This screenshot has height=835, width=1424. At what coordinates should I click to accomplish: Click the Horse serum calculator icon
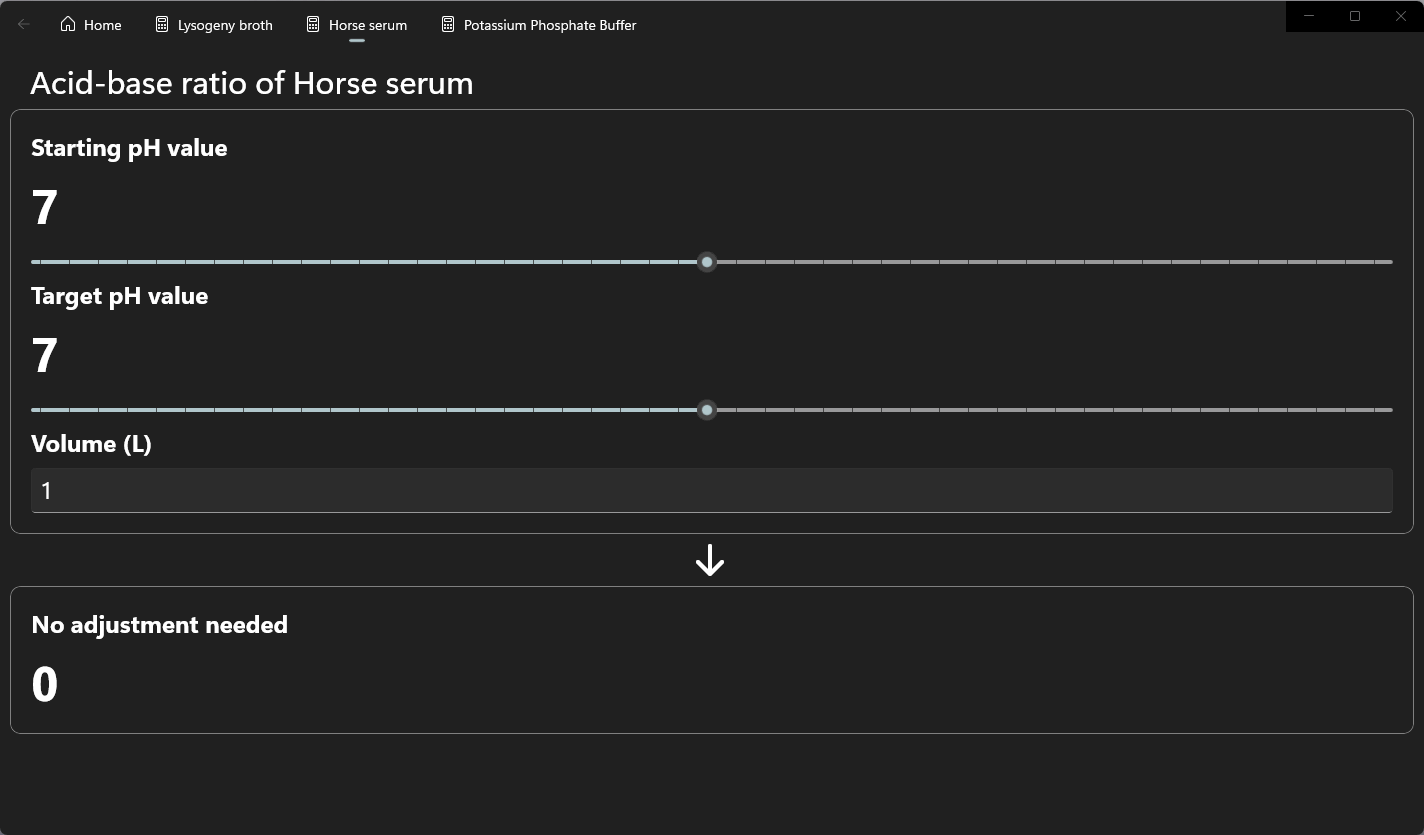[313, 25]
